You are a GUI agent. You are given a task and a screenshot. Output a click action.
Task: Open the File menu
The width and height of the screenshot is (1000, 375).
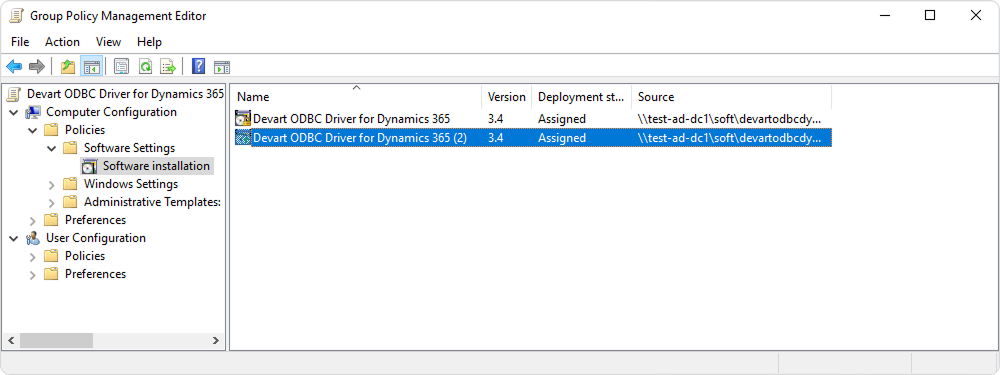click(20, 42)
